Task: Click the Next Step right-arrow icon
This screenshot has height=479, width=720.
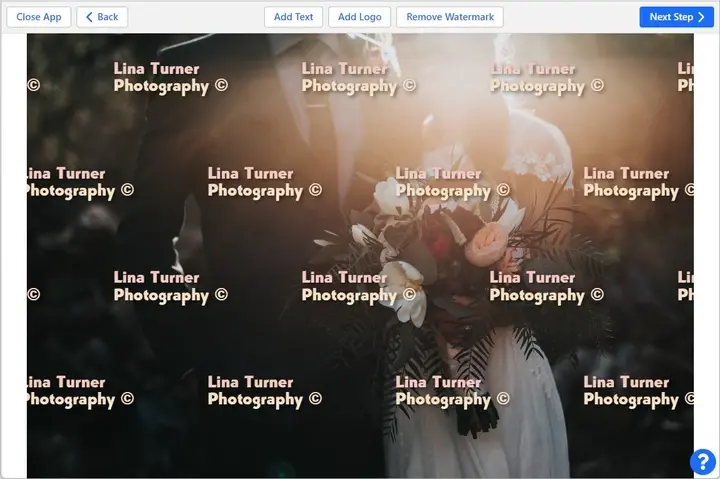Action: [x=702, y=17]
